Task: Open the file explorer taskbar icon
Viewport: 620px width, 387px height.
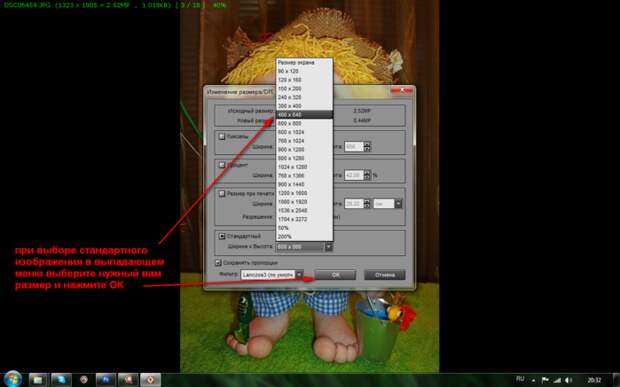Action: pyautogui.click(x=38, y=380)
